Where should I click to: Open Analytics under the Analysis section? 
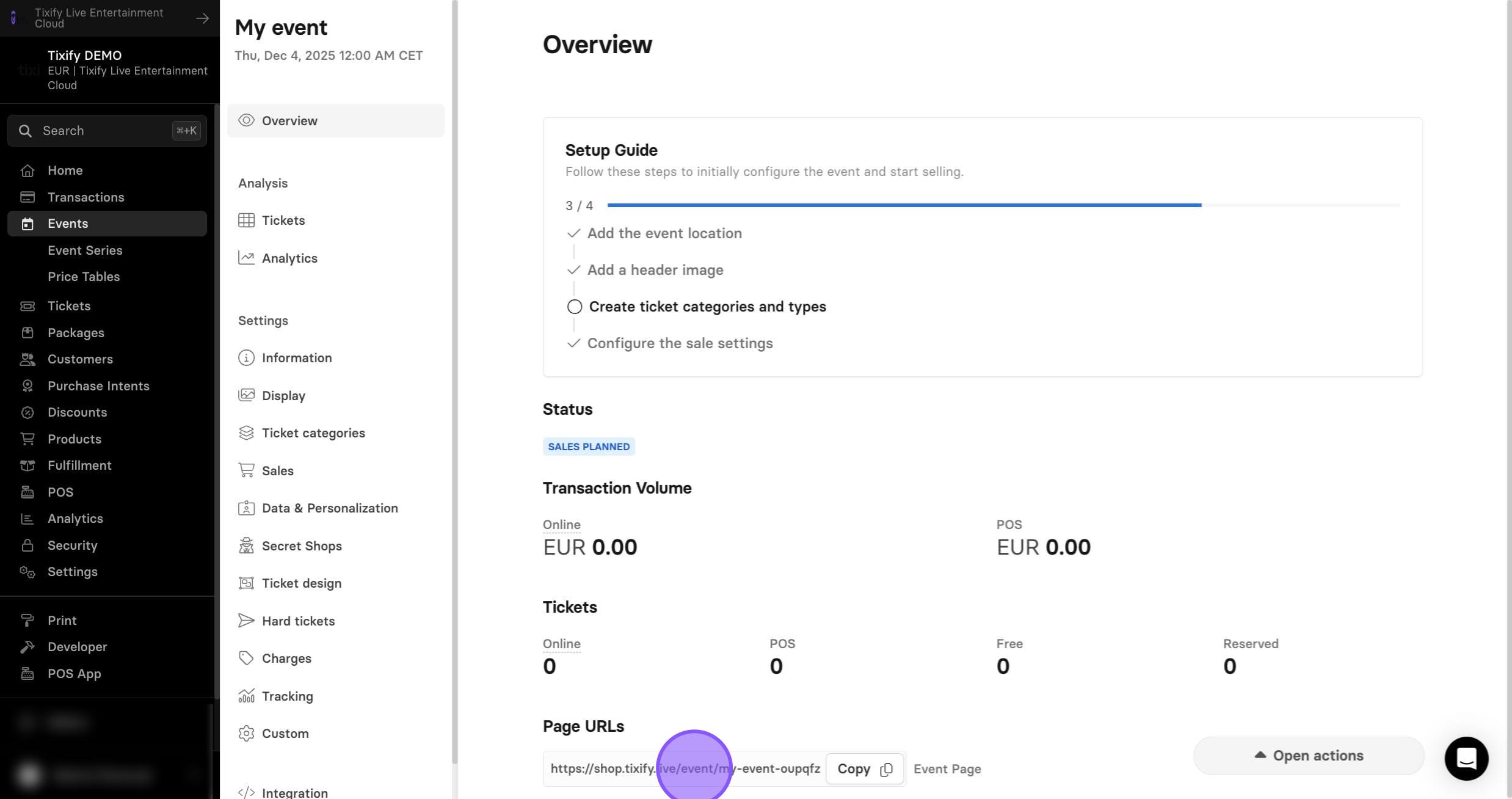(x=336, y=258)
